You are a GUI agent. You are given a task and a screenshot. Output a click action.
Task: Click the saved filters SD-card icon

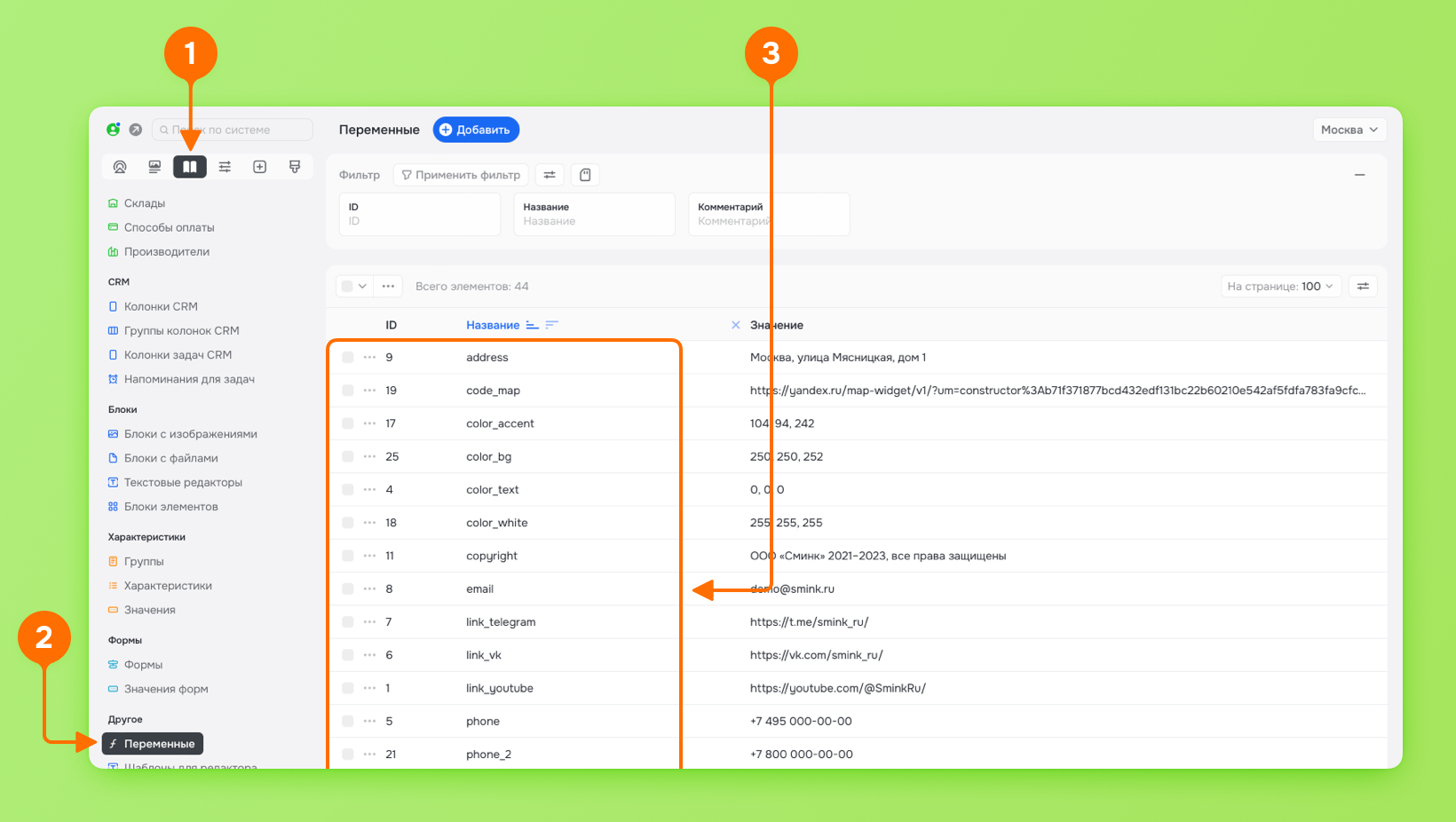(x=585, y=175)
